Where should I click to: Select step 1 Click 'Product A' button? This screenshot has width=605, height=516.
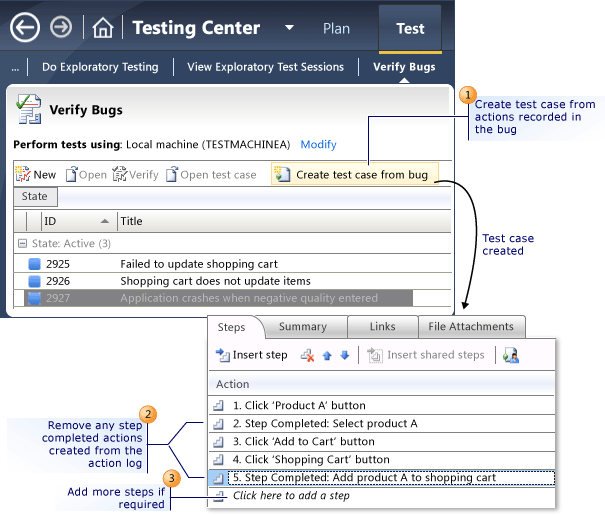pyautogui.click(x=382, y=405)
